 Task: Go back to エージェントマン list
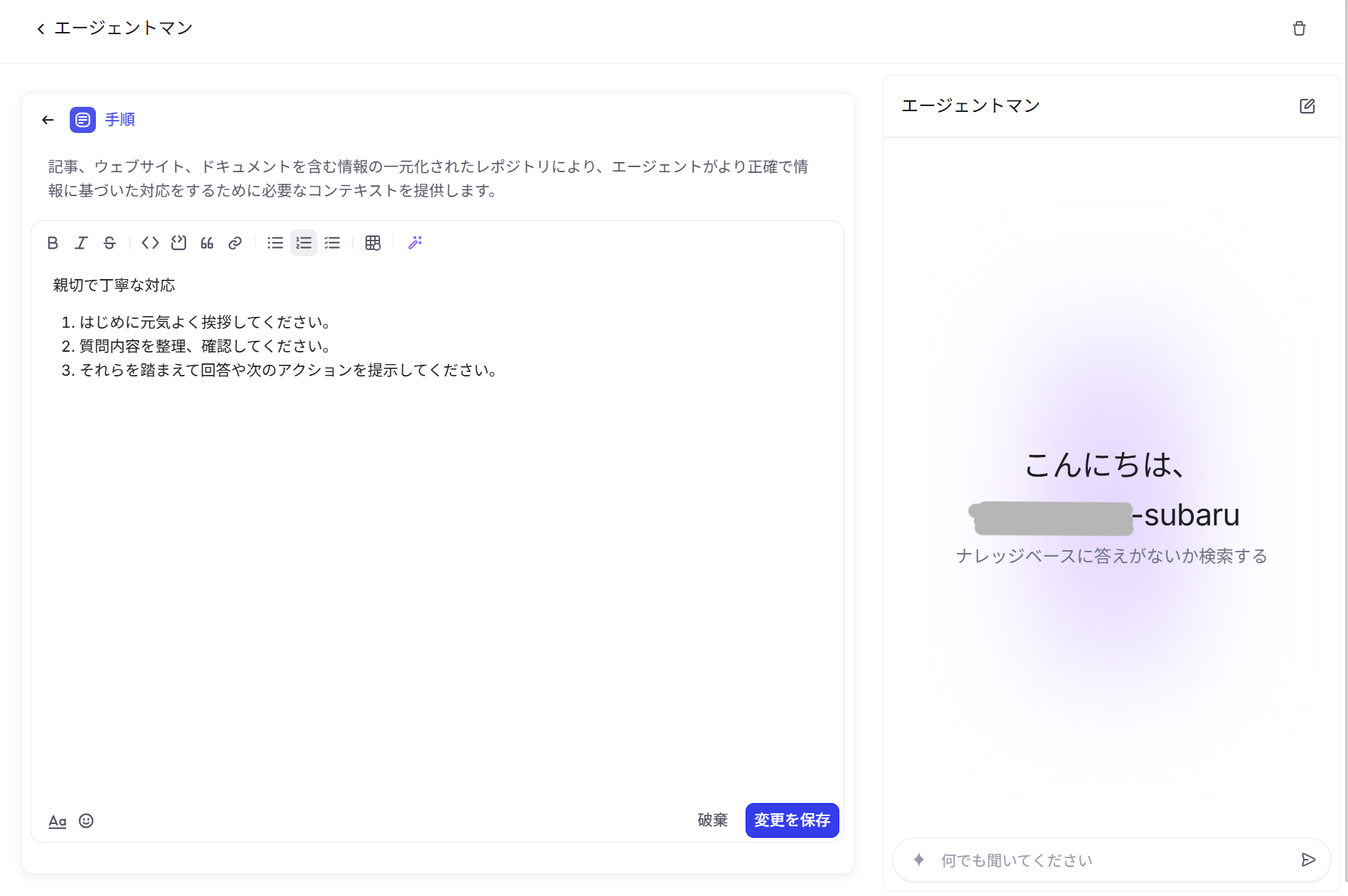[x=41, y=28]
